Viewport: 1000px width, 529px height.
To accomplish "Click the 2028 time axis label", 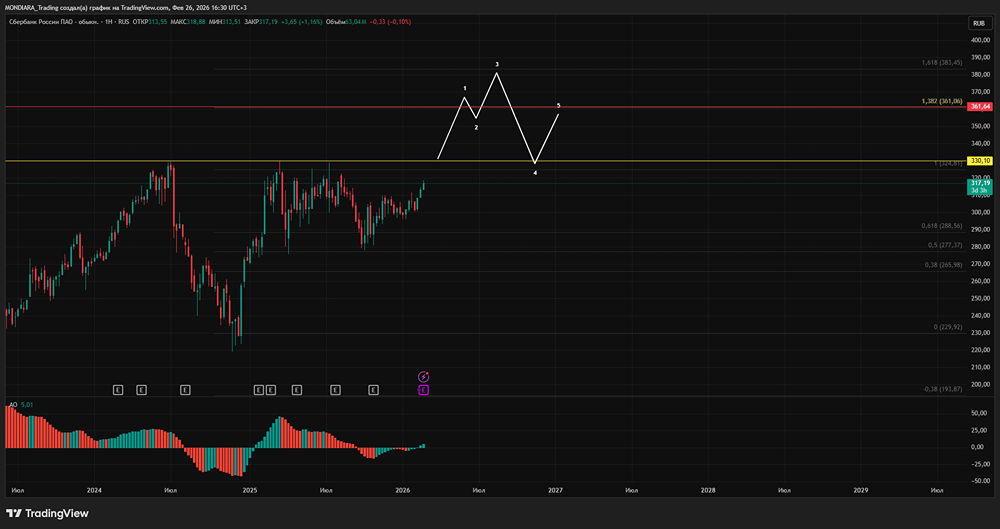I will 708,491.
